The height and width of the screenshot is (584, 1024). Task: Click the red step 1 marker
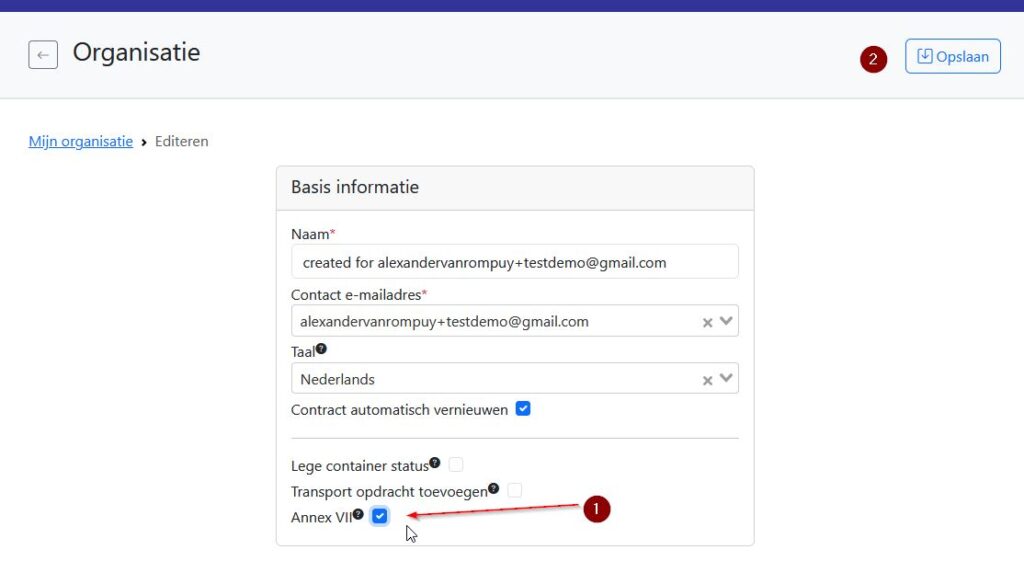click(596, 509)
